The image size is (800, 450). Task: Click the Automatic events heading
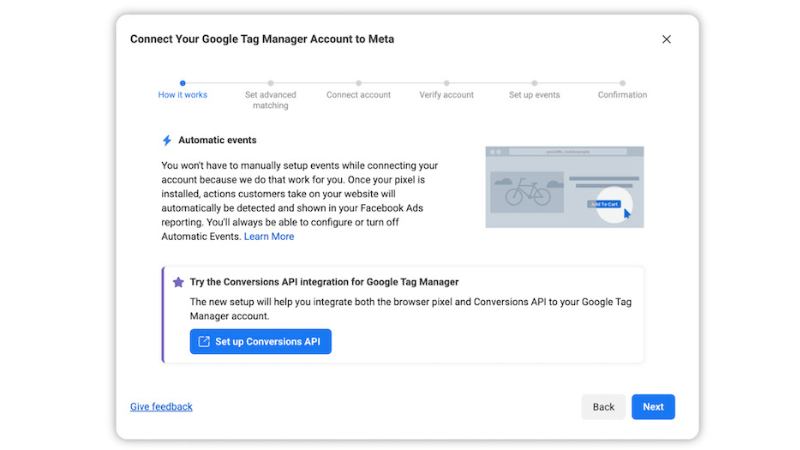click(x=217, y=141)
